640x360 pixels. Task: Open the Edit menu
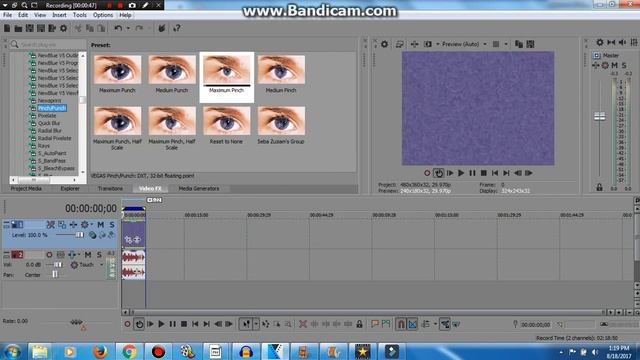(23, 15)
